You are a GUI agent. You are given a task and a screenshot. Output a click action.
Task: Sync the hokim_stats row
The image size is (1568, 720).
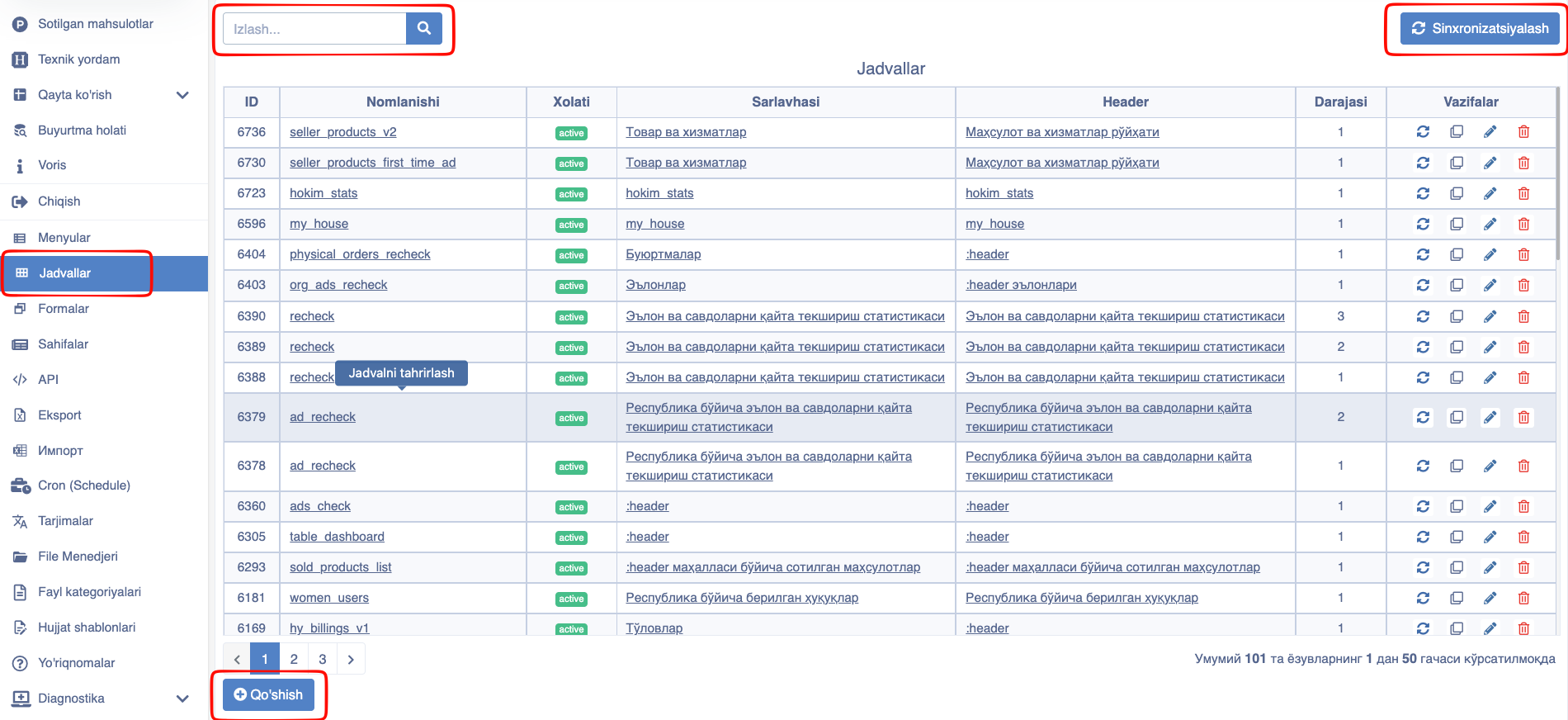click(x=1423, y=193)
